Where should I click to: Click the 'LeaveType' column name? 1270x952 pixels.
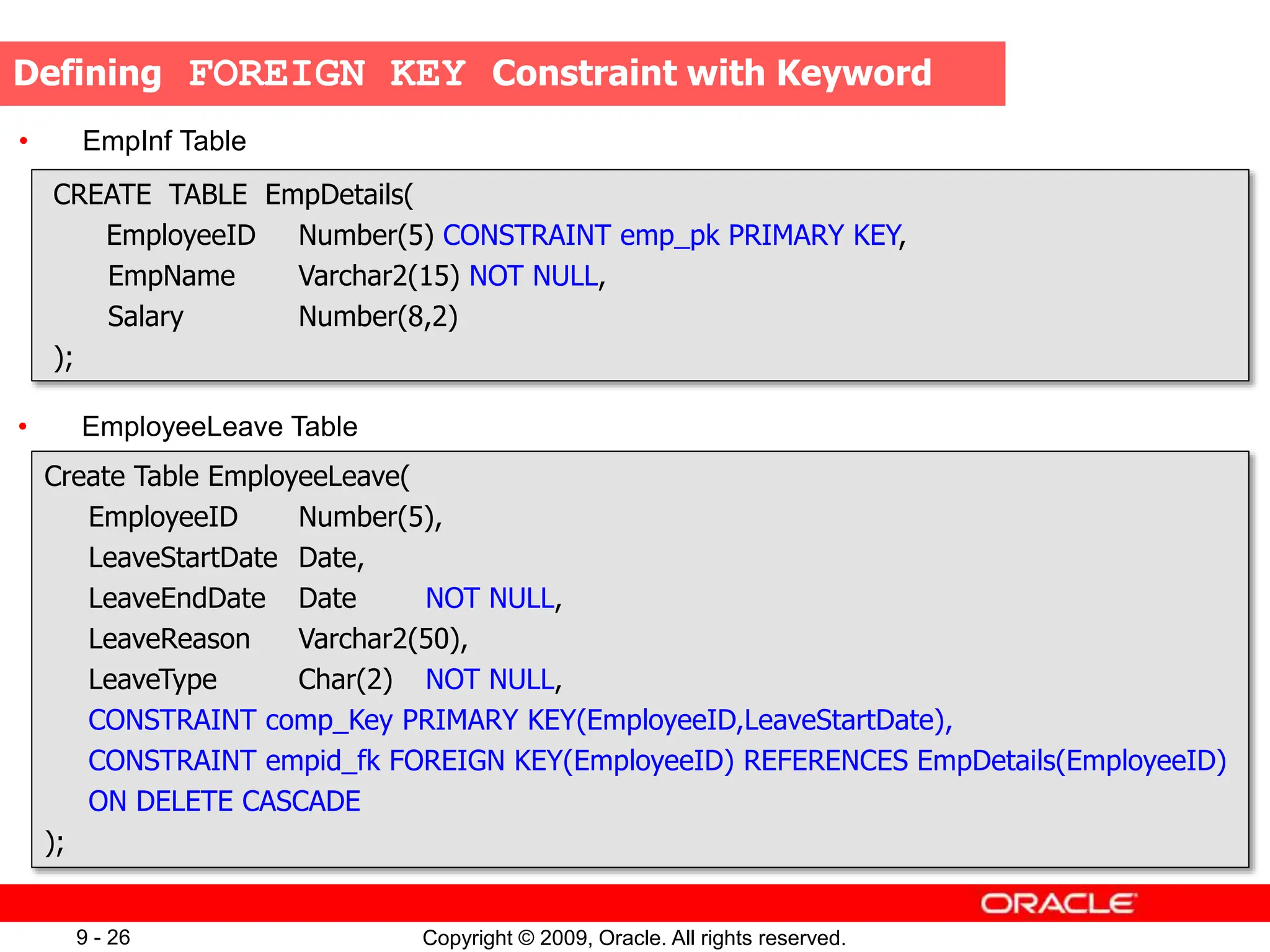click(153, 680)
